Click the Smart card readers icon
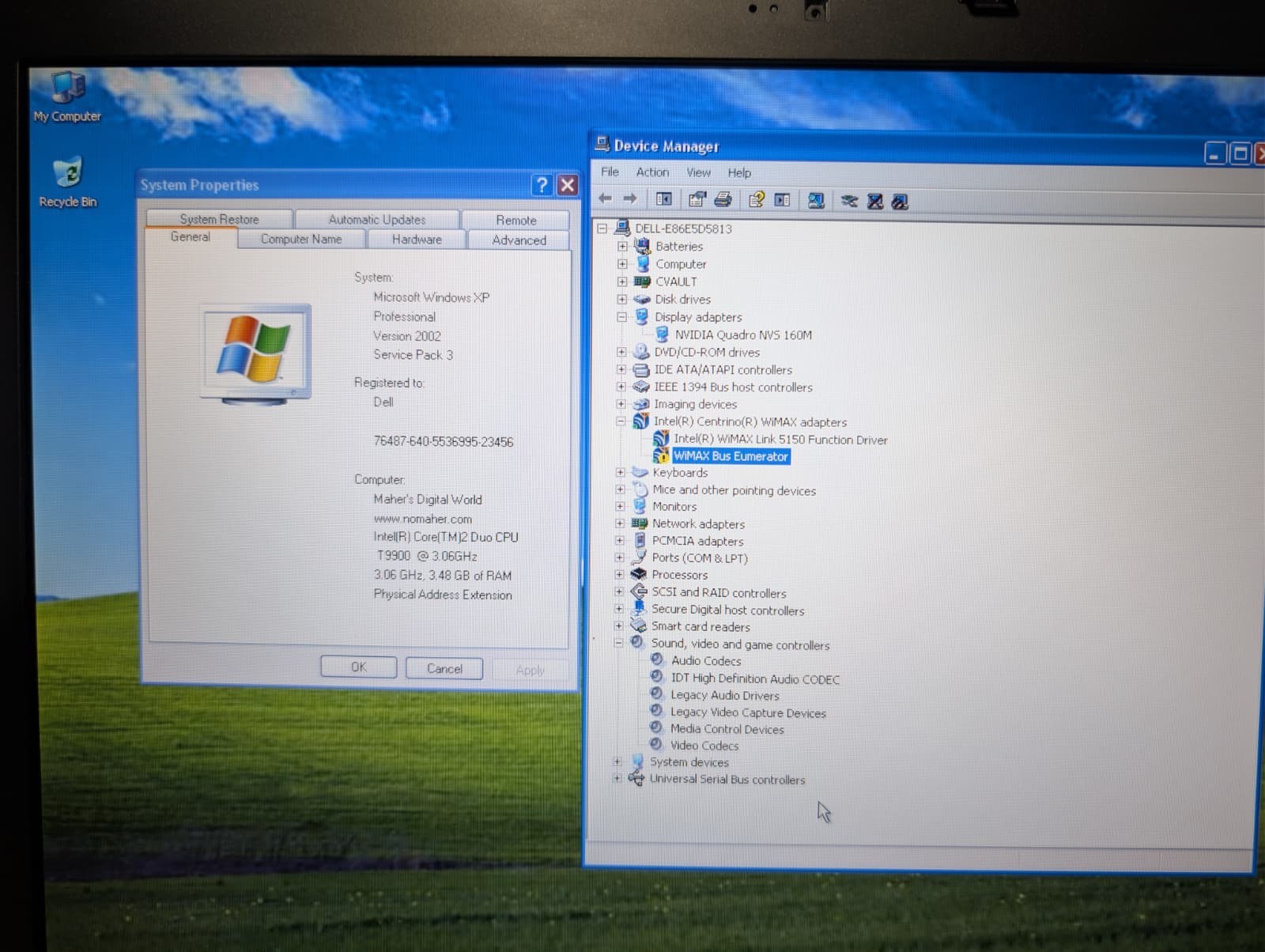The image size is (1265, 952). pos(638,625)
